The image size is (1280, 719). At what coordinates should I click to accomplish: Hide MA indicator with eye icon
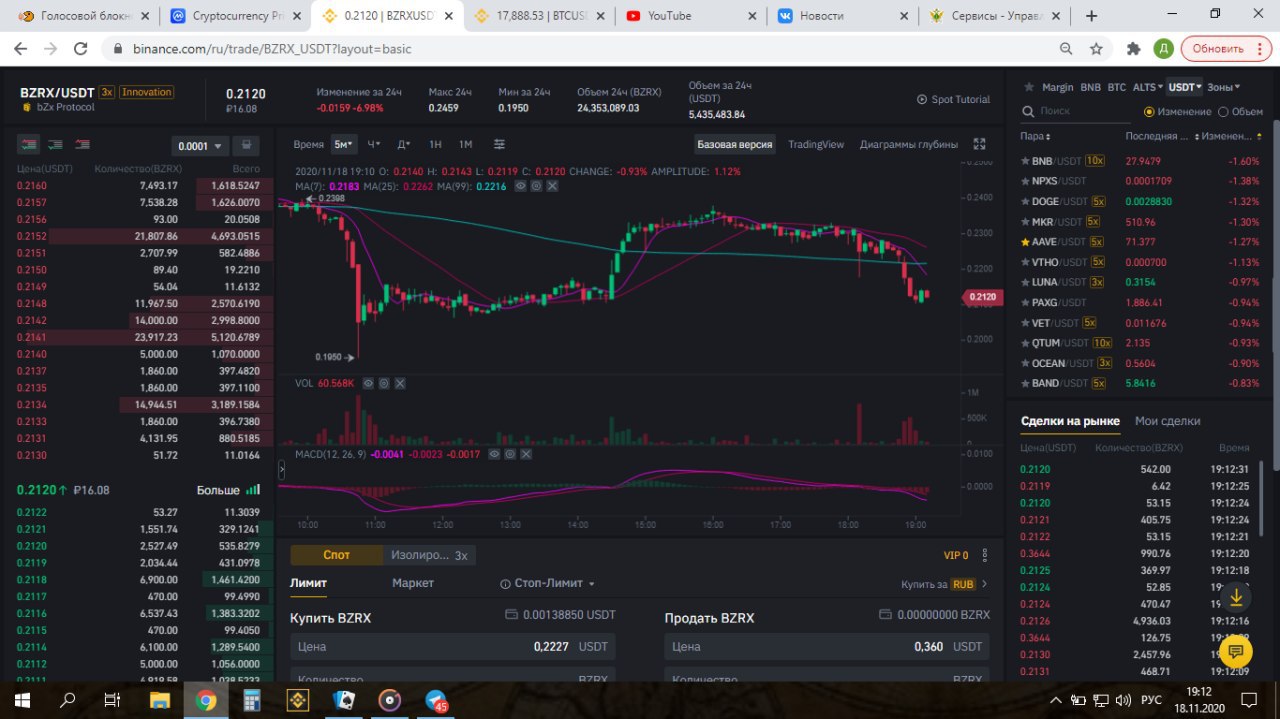pyautogui.click(x=520, y=186)
